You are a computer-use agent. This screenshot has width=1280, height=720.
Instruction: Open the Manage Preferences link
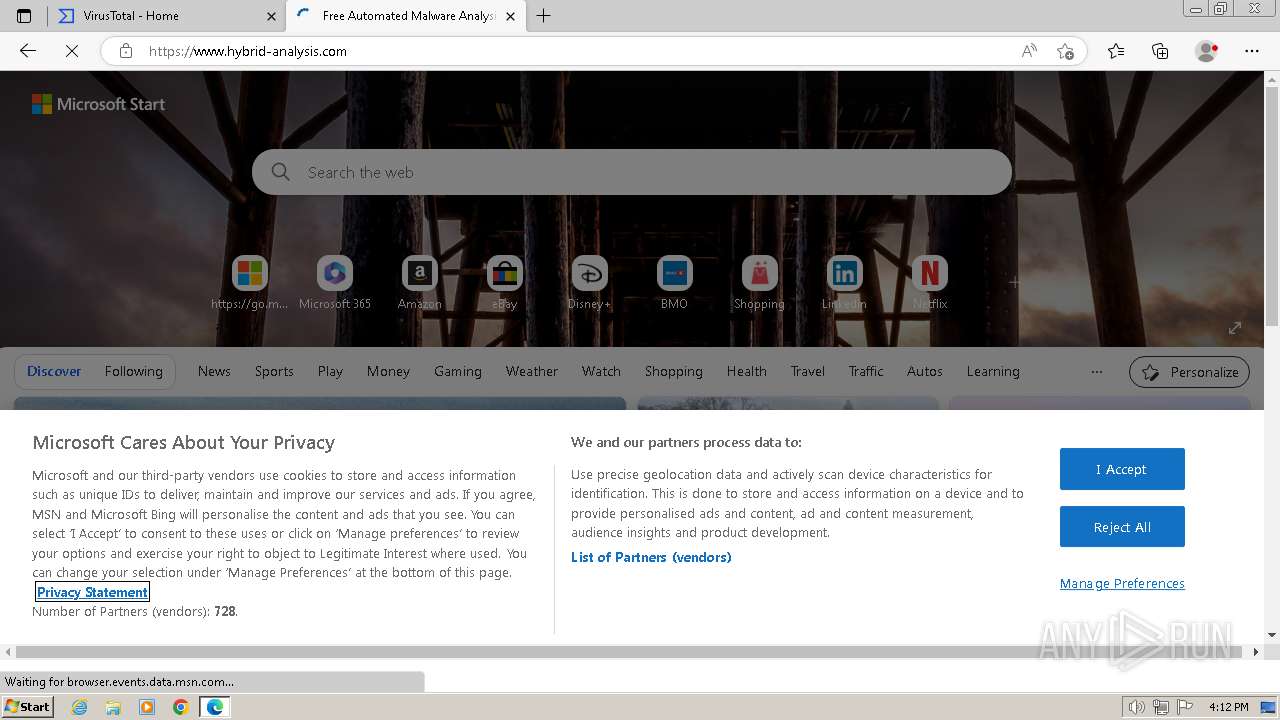(1122, 584)
